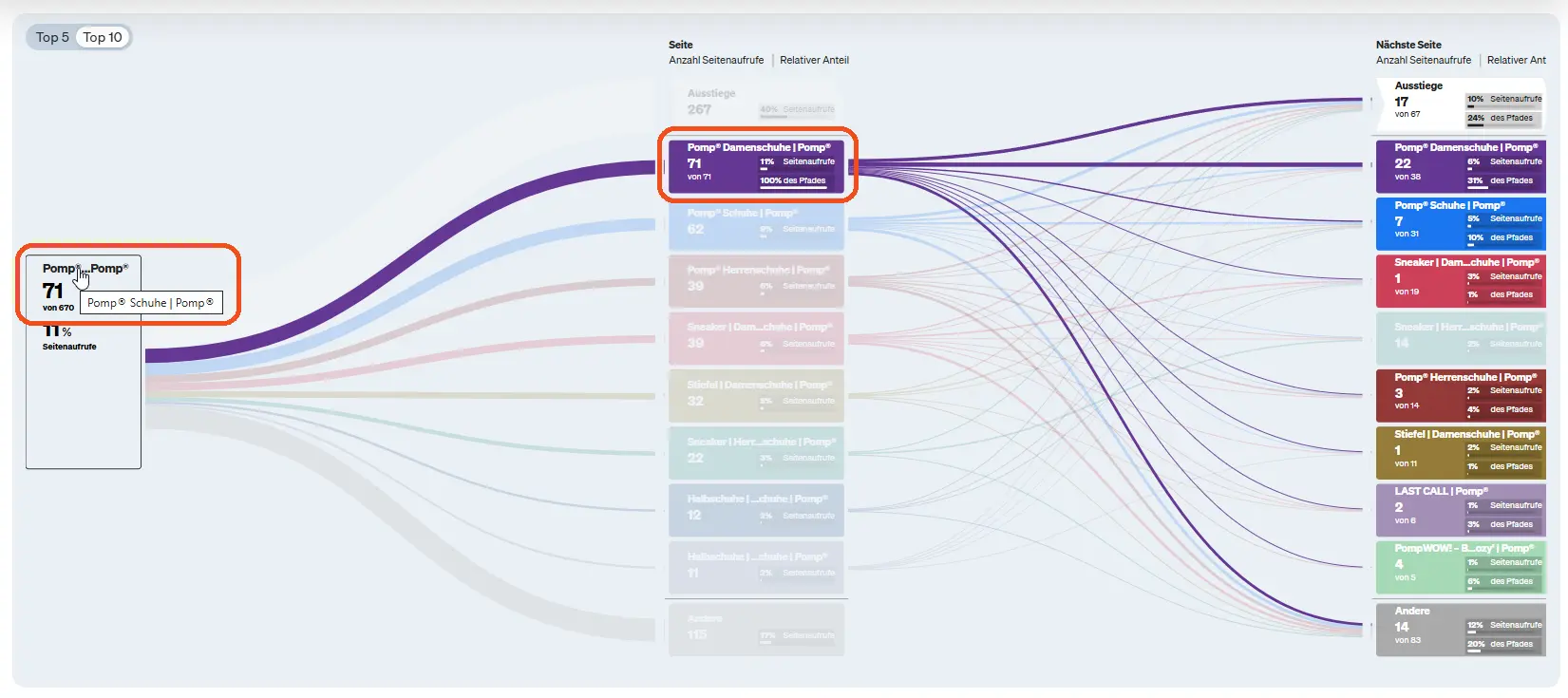The image size is (1568, 698).
Task: Open dark red Pomp® Herrenschuhe node 3 von 14
Action: [1461, 395]
